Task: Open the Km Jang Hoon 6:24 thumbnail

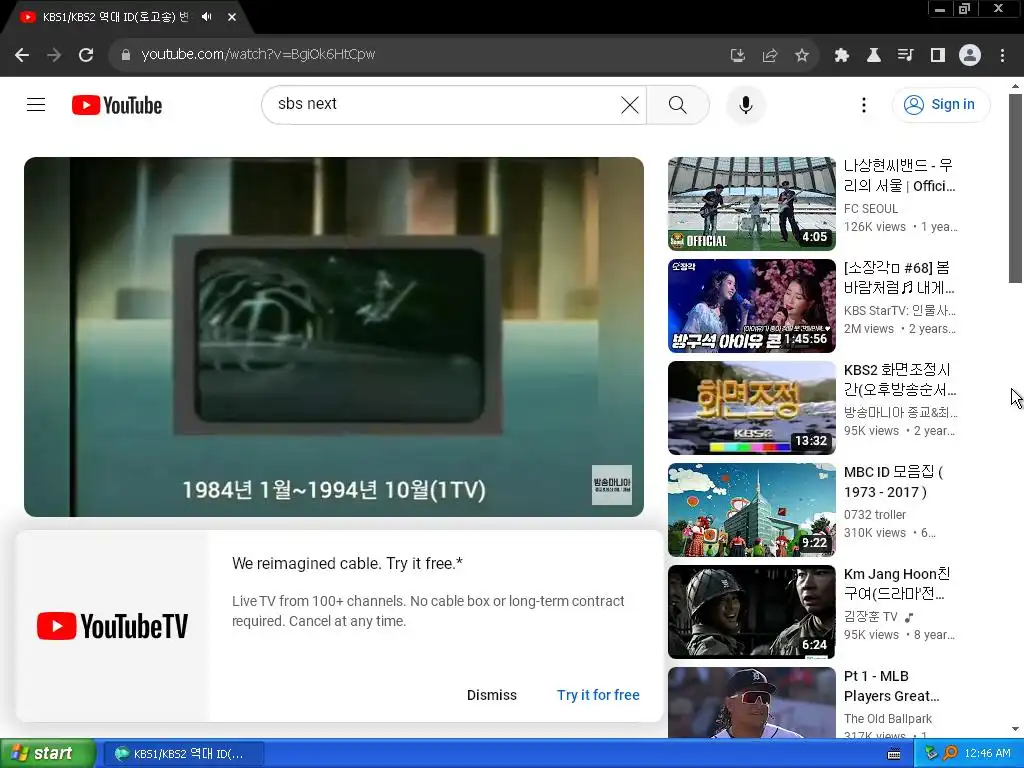Action: [752, 612]
